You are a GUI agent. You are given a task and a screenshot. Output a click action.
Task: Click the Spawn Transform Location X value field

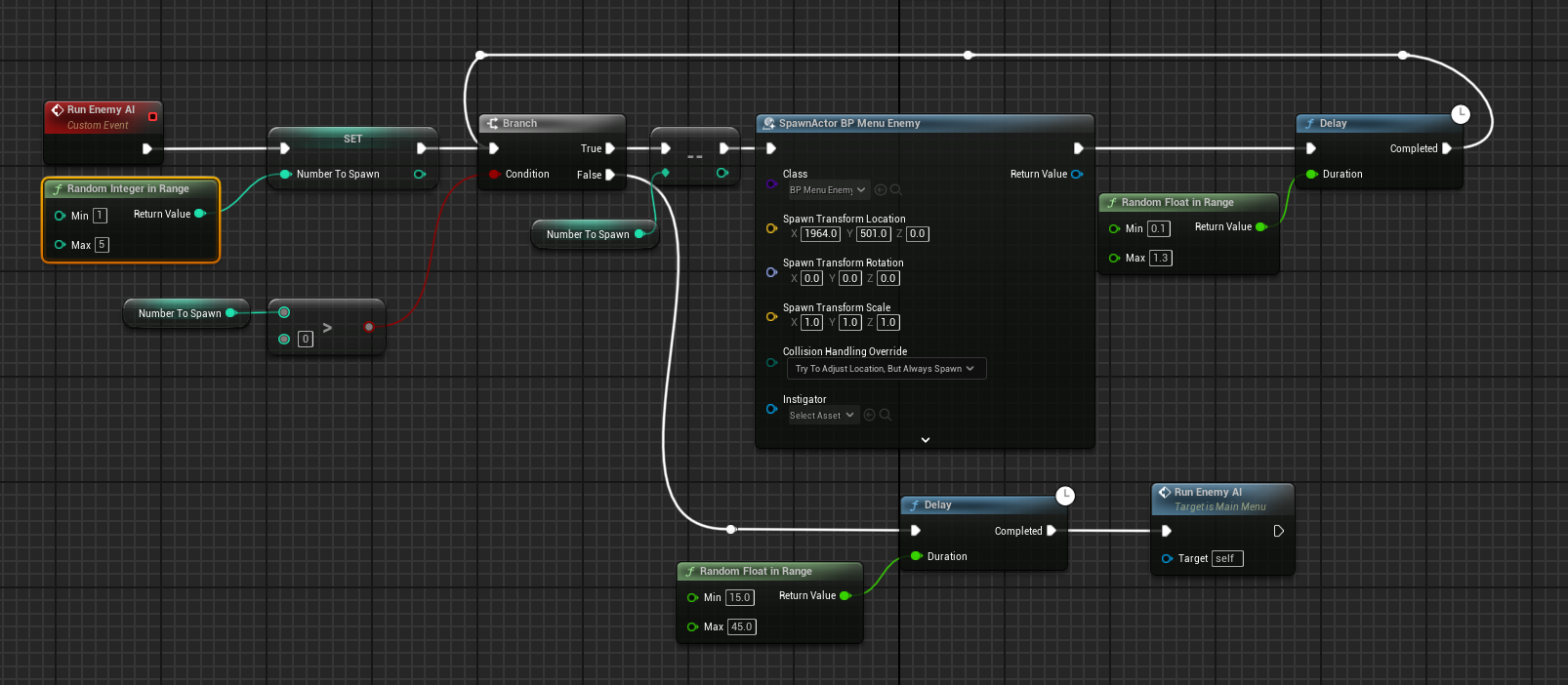[x=820, y=234]
